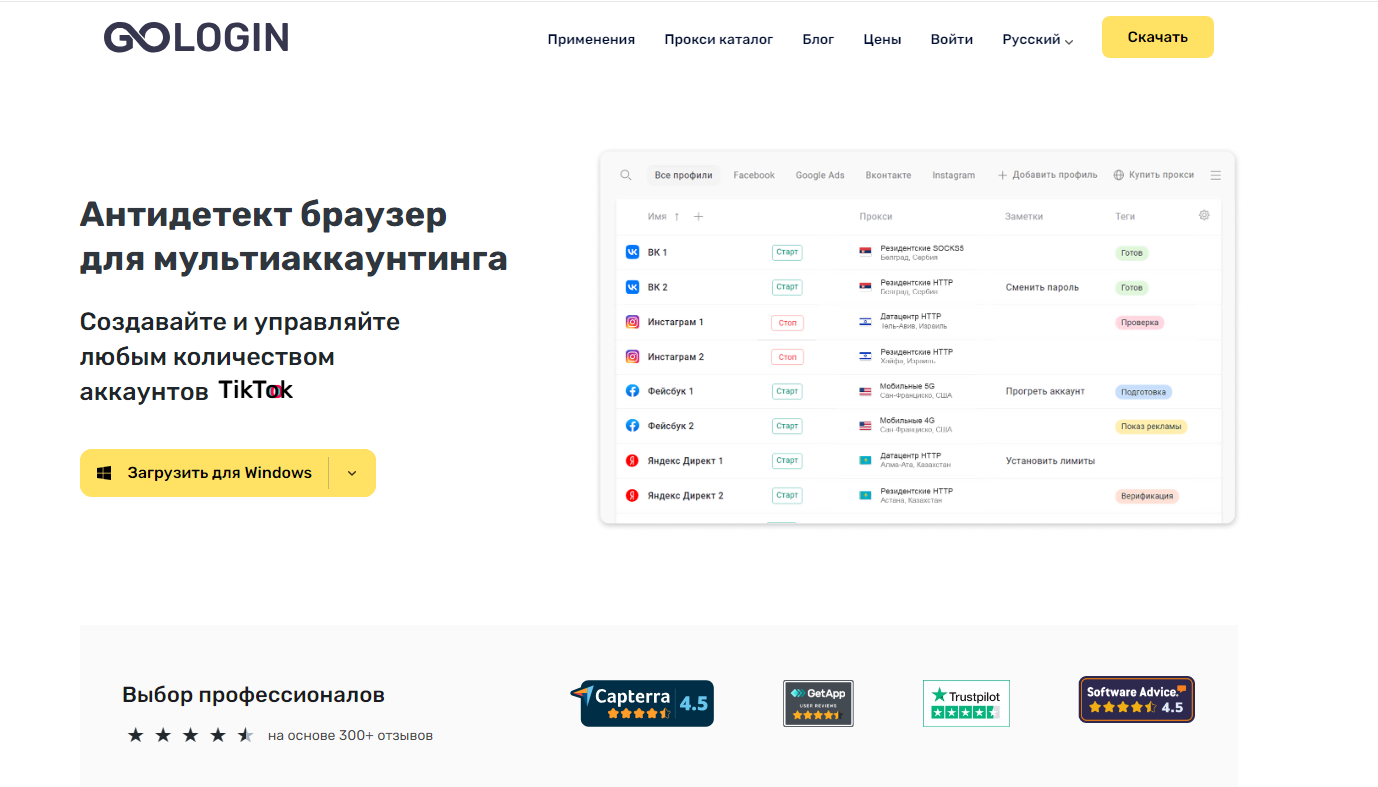Click the Прогреть аккаунт note
This screenshot has height=787, width=1378.
tap(1045, 391)
